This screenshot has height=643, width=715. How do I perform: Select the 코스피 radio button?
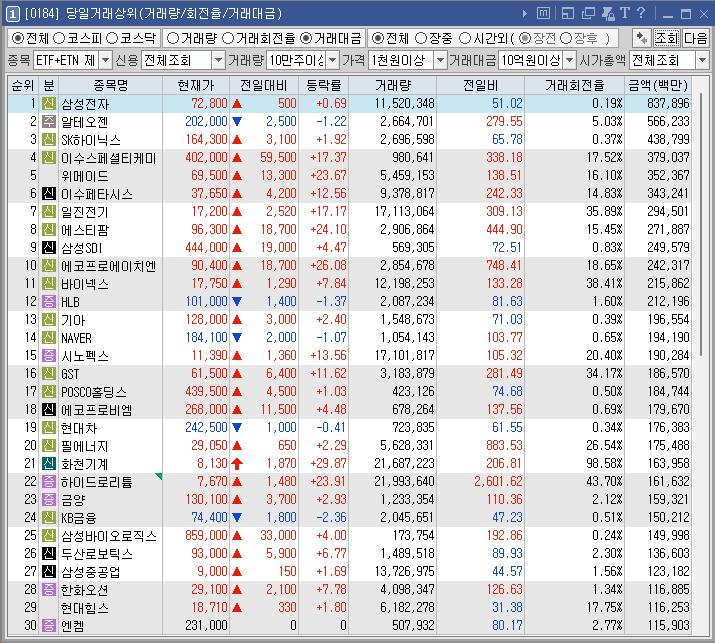pyautogui.click(x=59, y=38)
